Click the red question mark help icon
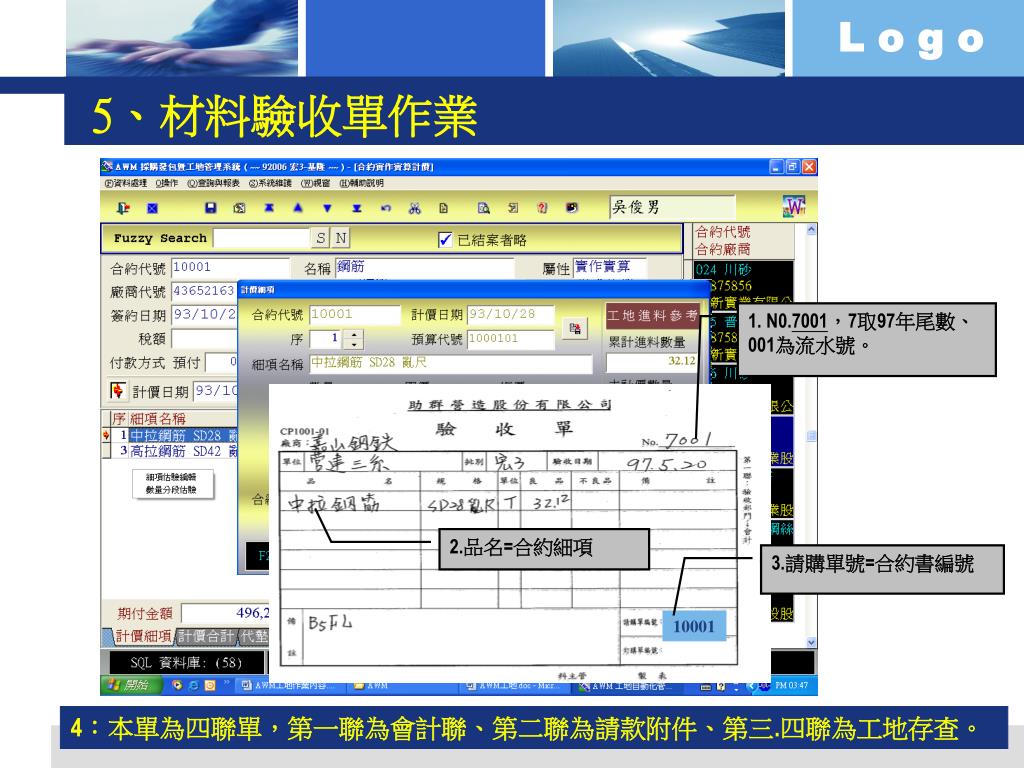This screenshot has height=768, width=1024. (542, 208)
